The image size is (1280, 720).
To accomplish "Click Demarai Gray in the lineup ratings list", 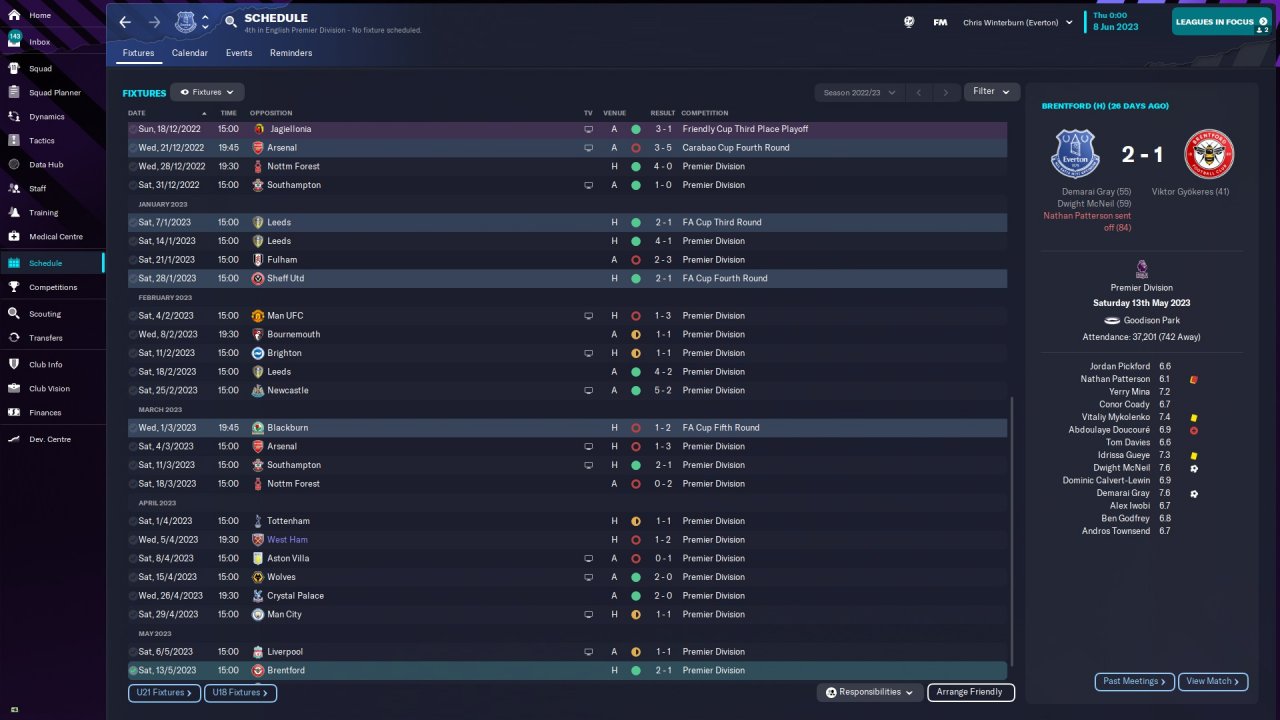I will click(x=1124, y=494).
